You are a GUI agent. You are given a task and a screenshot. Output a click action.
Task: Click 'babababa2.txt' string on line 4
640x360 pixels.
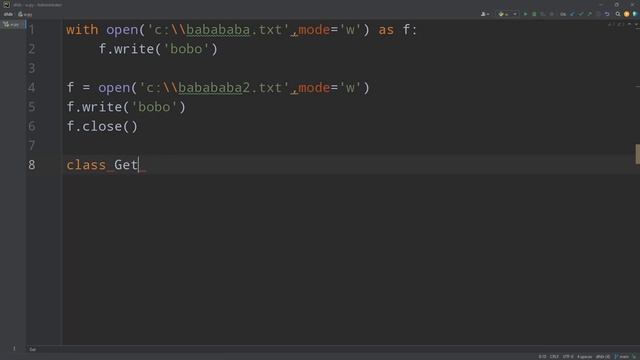[x=214, y=88]
